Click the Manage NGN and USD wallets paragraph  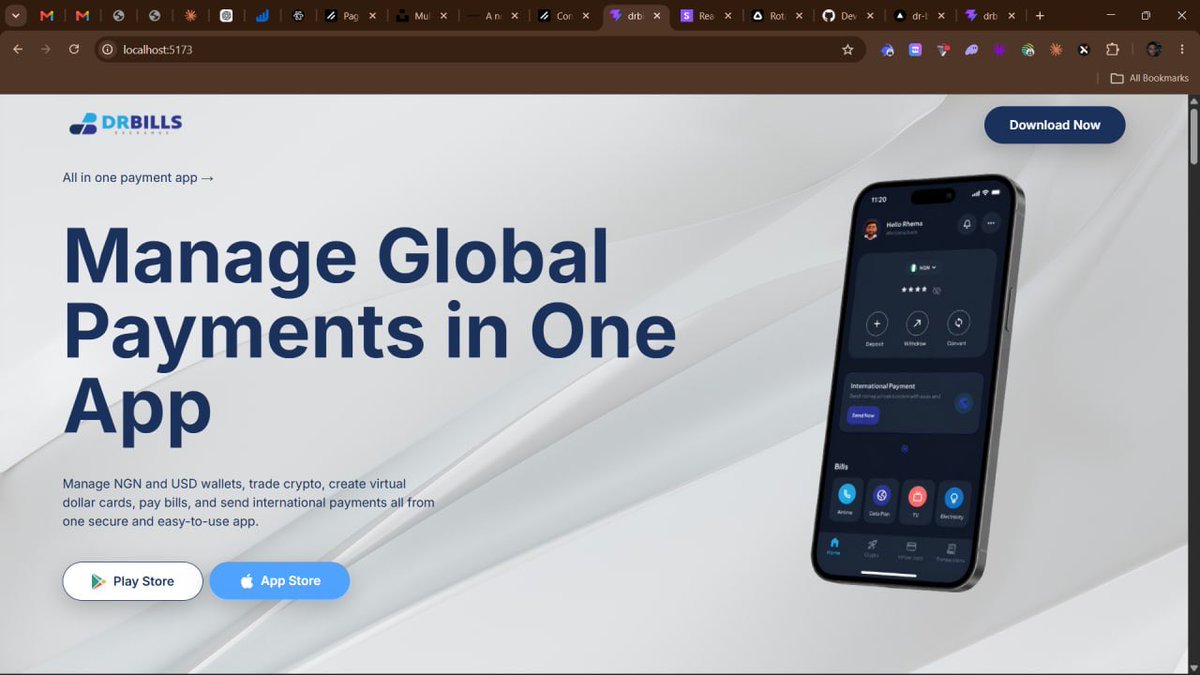click(x=248, y=502)
